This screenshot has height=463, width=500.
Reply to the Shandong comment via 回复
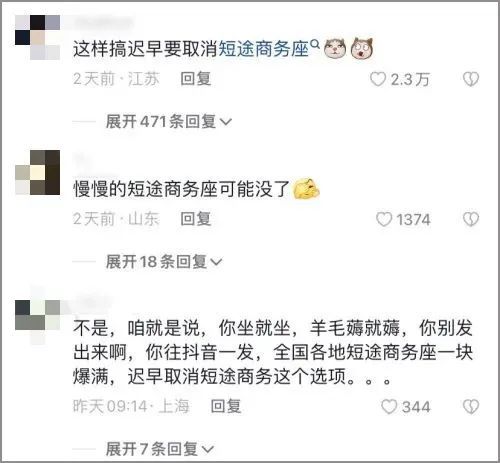196,219
